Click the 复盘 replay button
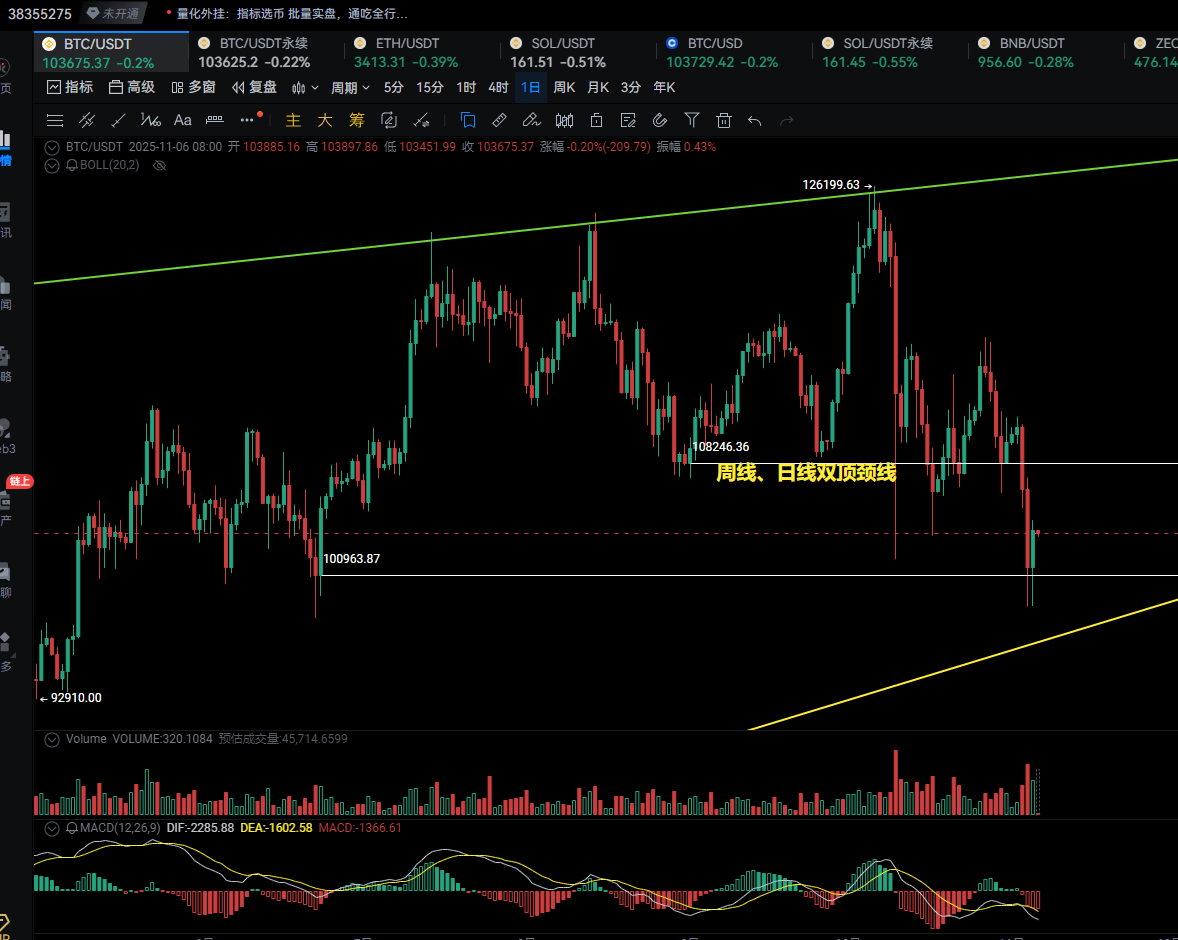 tap(254, 88)
